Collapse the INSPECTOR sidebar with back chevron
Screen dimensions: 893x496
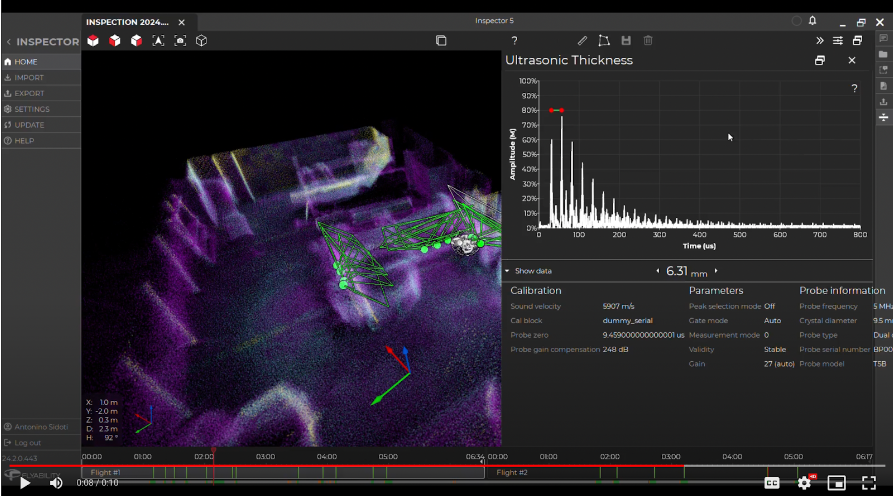pyautogui.click(x=9, y=42)
